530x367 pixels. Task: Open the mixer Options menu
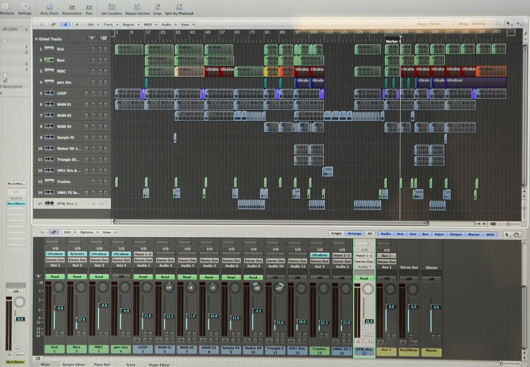[x=89, y=232]
